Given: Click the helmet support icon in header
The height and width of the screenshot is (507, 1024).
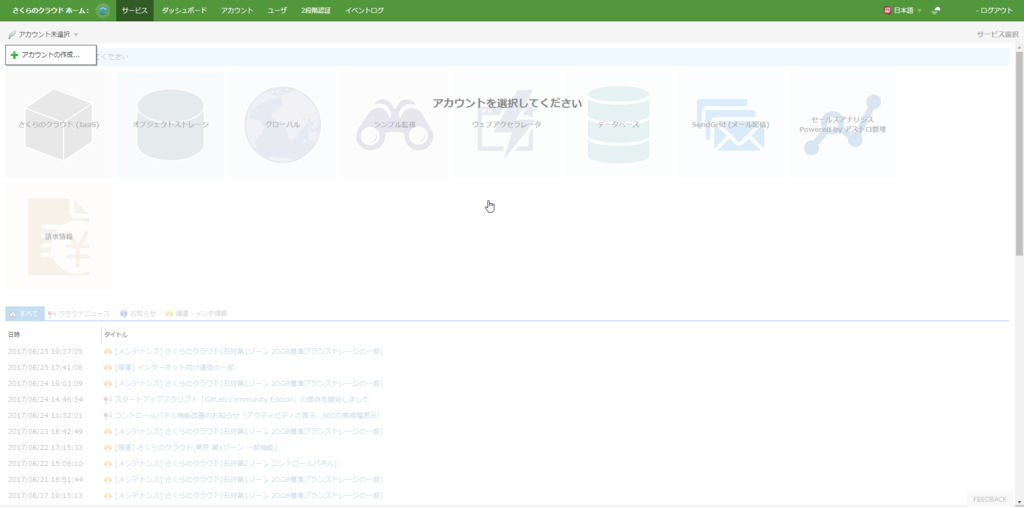Looking at the screenshot, I should [x=936, y=10].
